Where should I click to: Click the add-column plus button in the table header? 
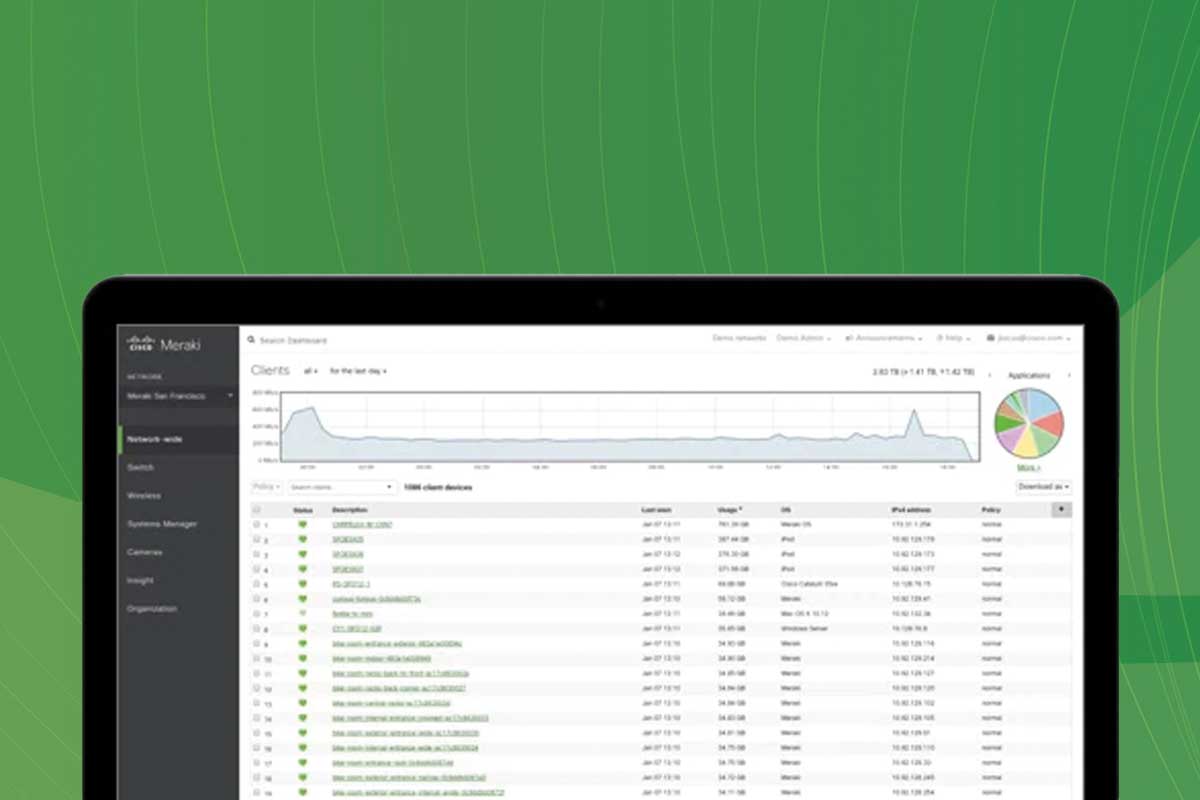(1062, 510)
